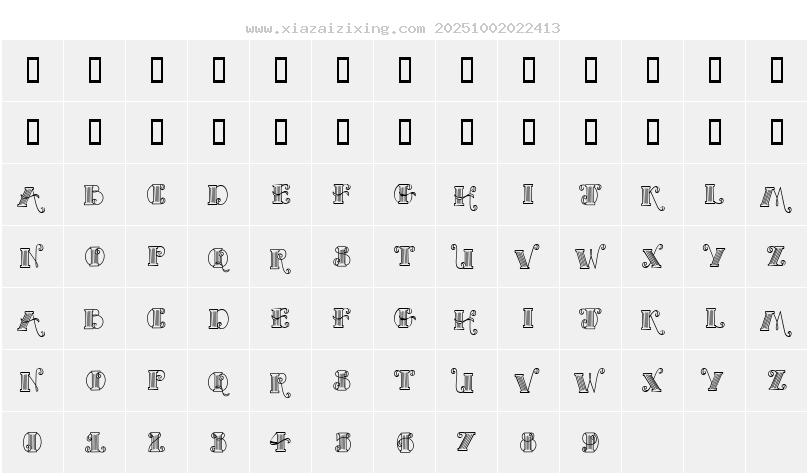Click the digit 9 glyph

[591, 442]
